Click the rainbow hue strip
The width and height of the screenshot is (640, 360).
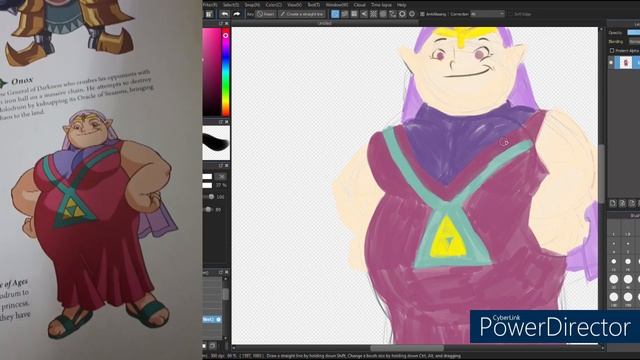pos(225,72)
